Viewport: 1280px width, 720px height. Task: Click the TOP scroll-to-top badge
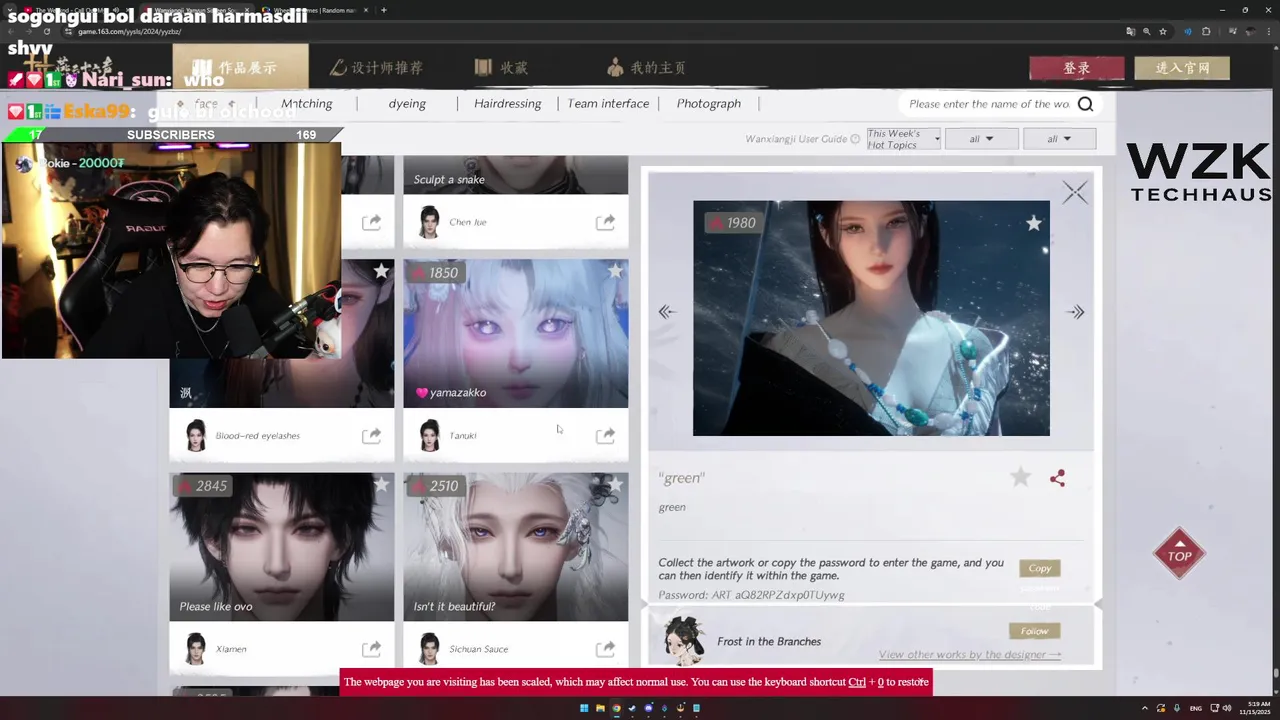click(x=1179, y=554)
